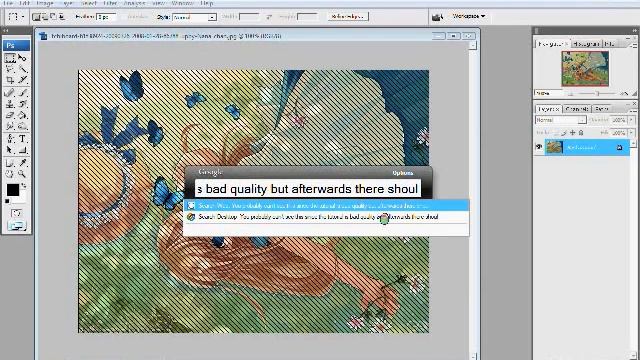640x360 pixels.
Task: Click the Google search text field
Action: coord(308,189)
